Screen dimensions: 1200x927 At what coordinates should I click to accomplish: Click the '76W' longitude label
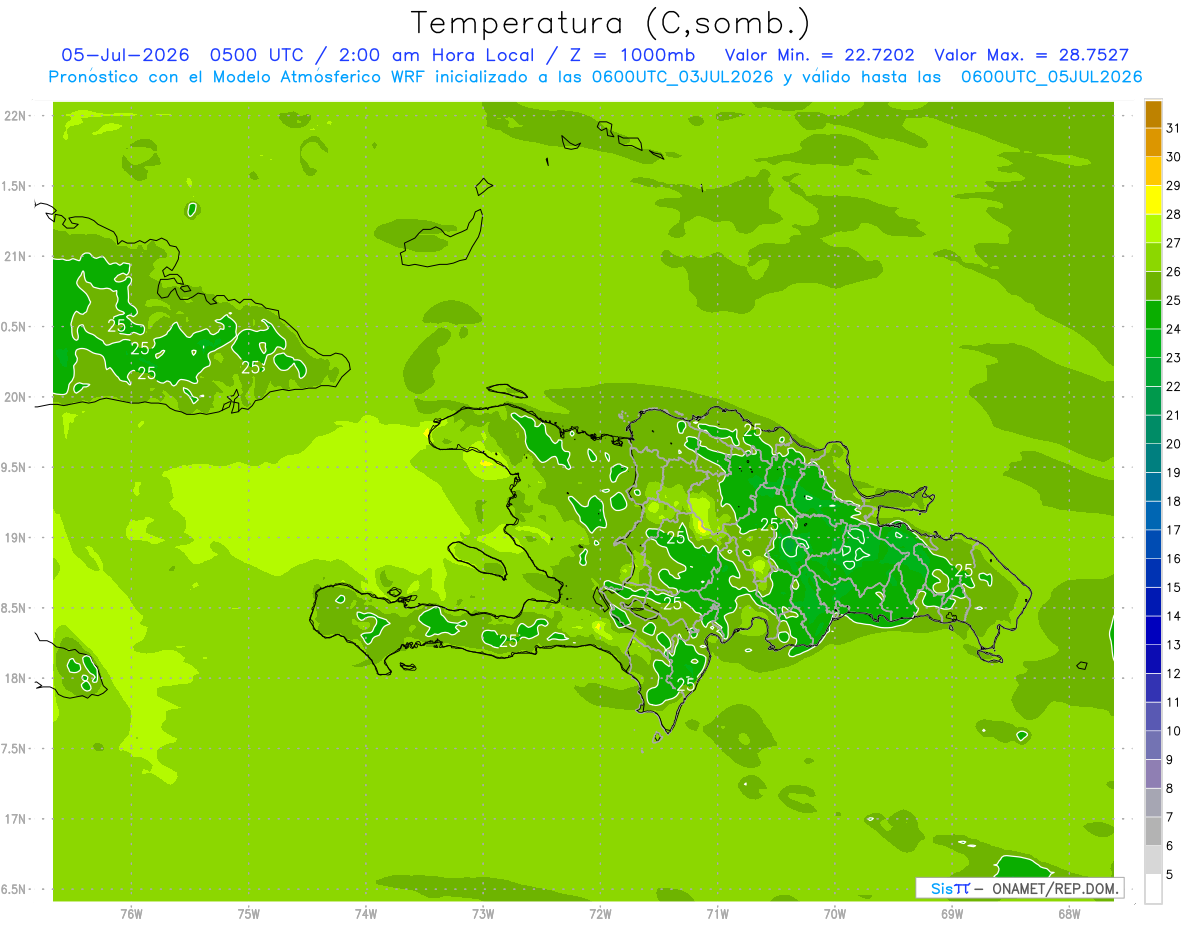[131, 914]
